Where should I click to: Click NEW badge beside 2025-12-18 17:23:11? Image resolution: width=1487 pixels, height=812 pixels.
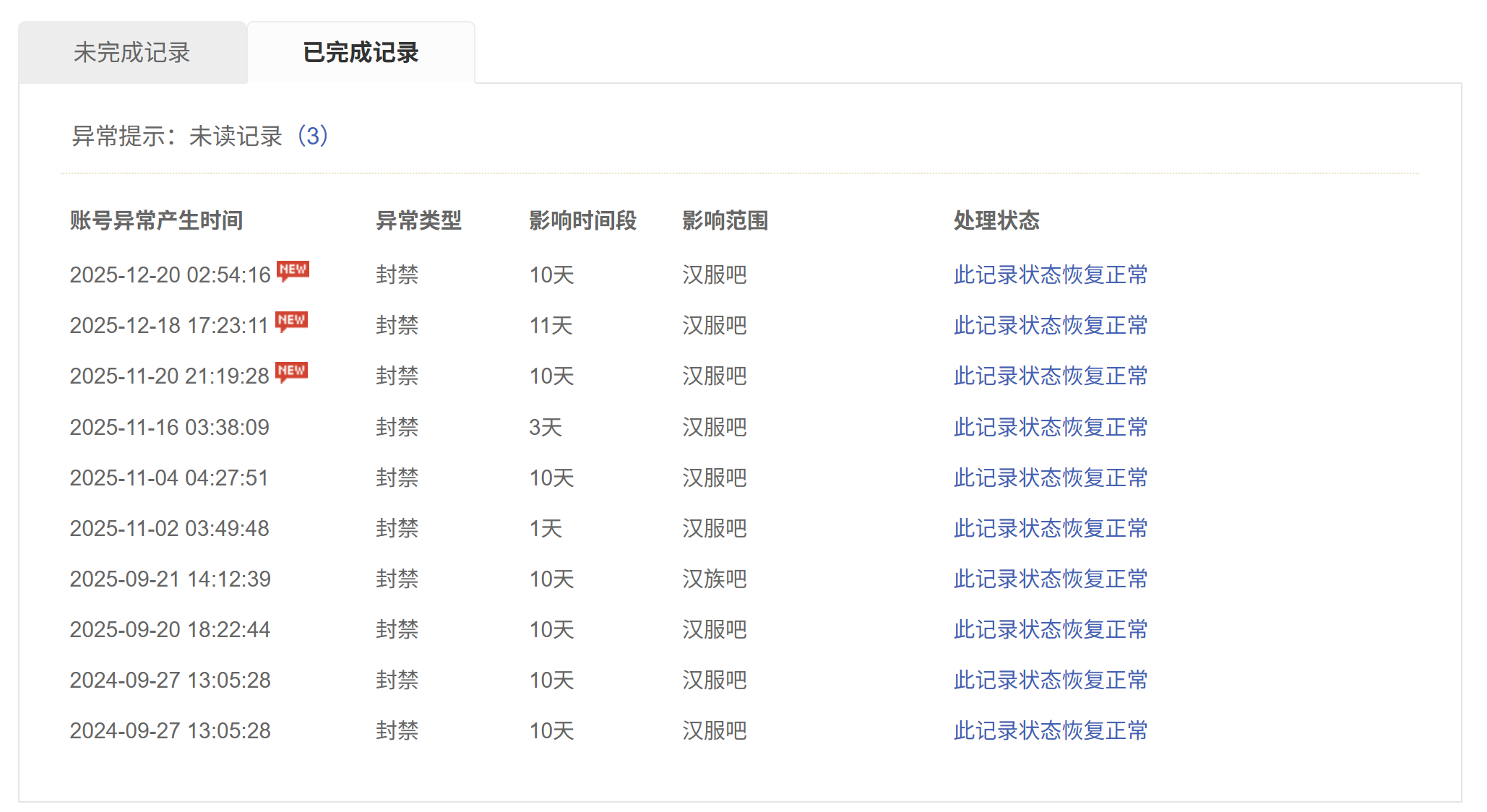(x=292, y=321)
